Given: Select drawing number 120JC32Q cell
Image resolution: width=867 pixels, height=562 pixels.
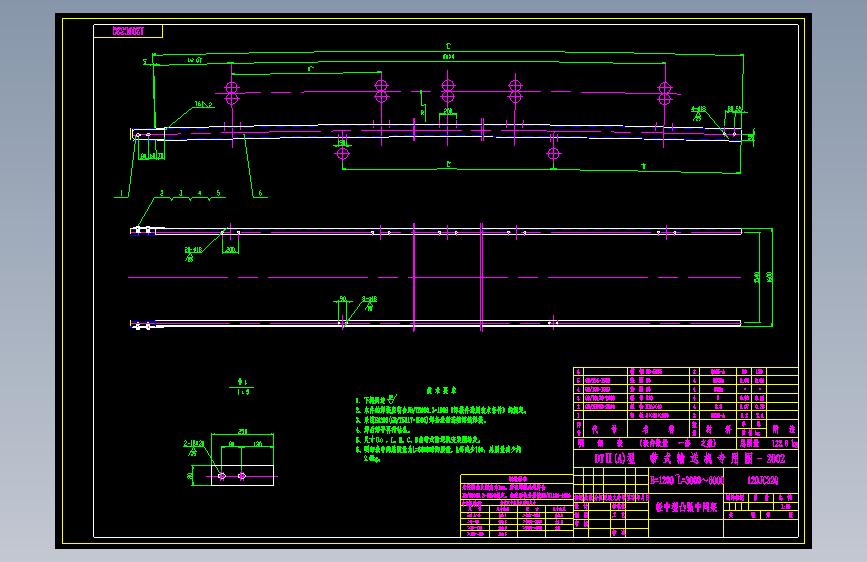Looking at the screenshot, I should (x=763, y=480).
